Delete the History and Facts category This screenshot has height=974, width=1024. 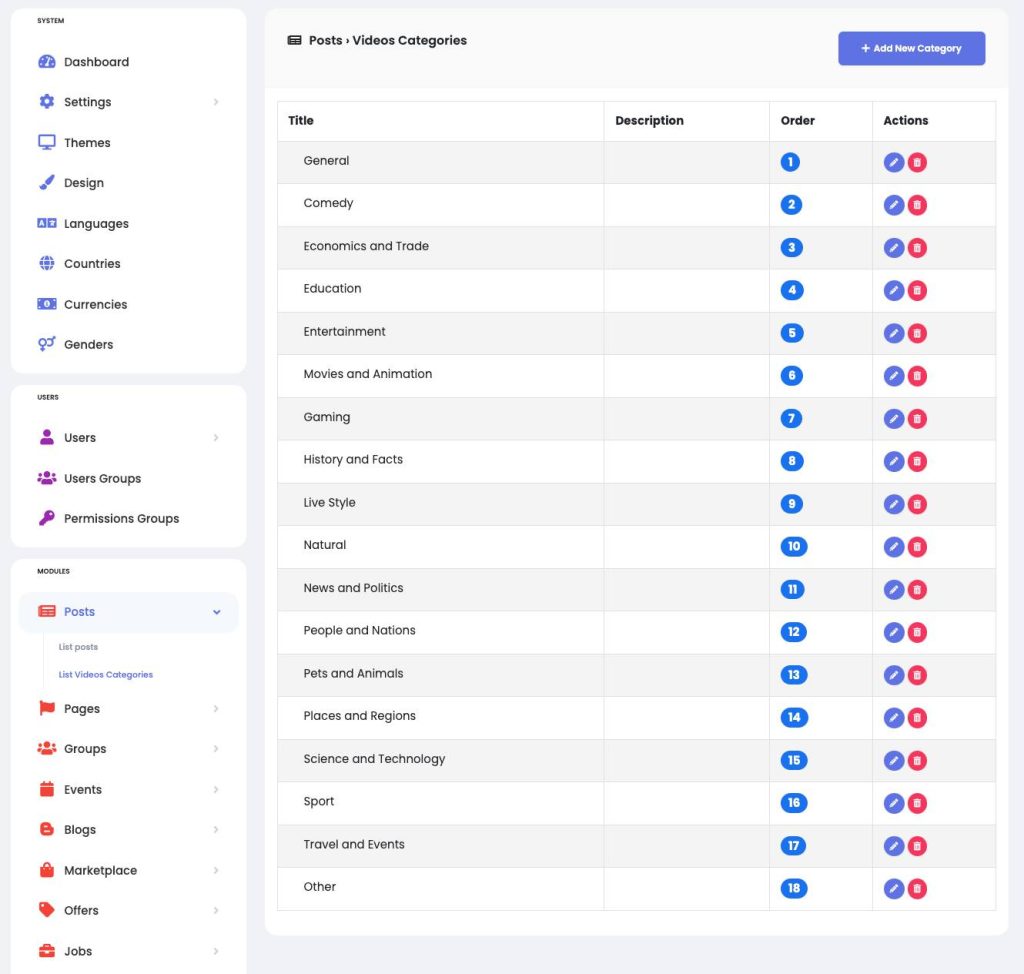pos(917,461)
